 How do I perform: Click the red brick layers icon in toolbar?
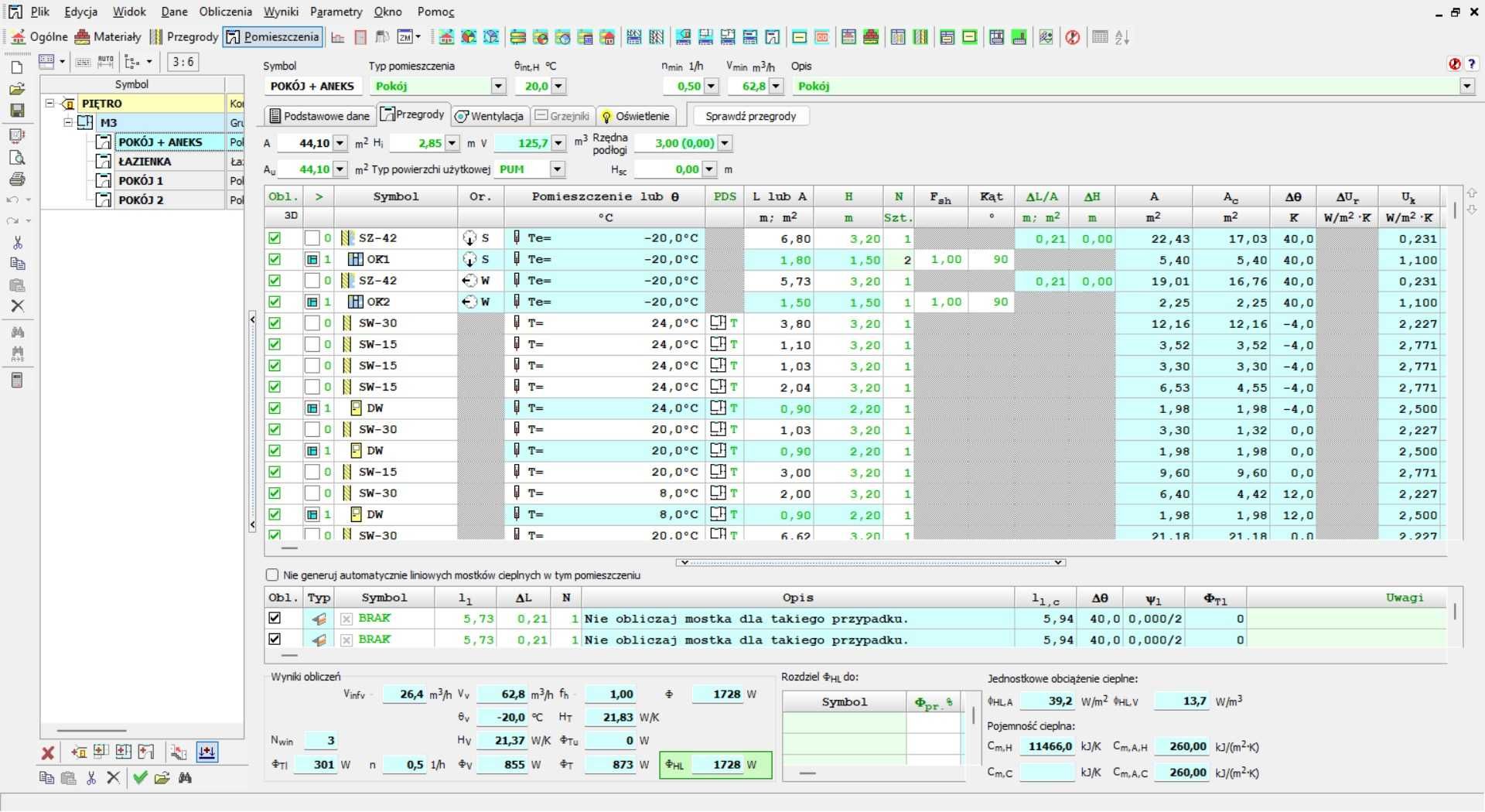pyautogui.click(x=871, y=37)
